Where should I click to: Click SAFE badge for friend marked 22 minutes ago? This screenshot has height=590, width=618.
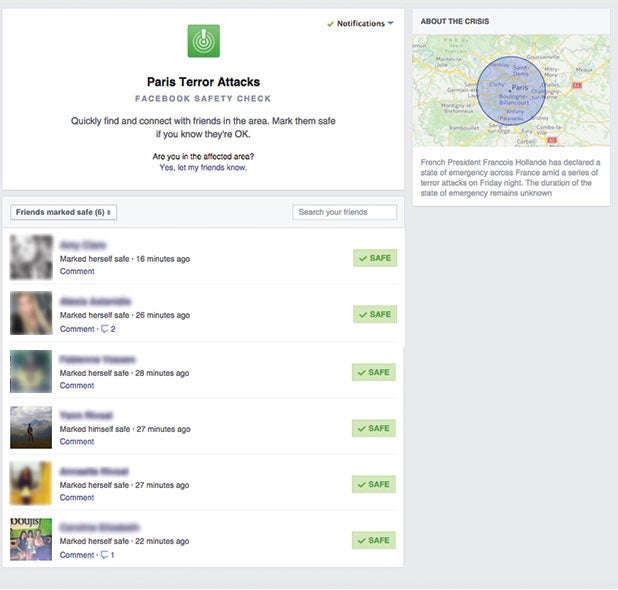374,540
